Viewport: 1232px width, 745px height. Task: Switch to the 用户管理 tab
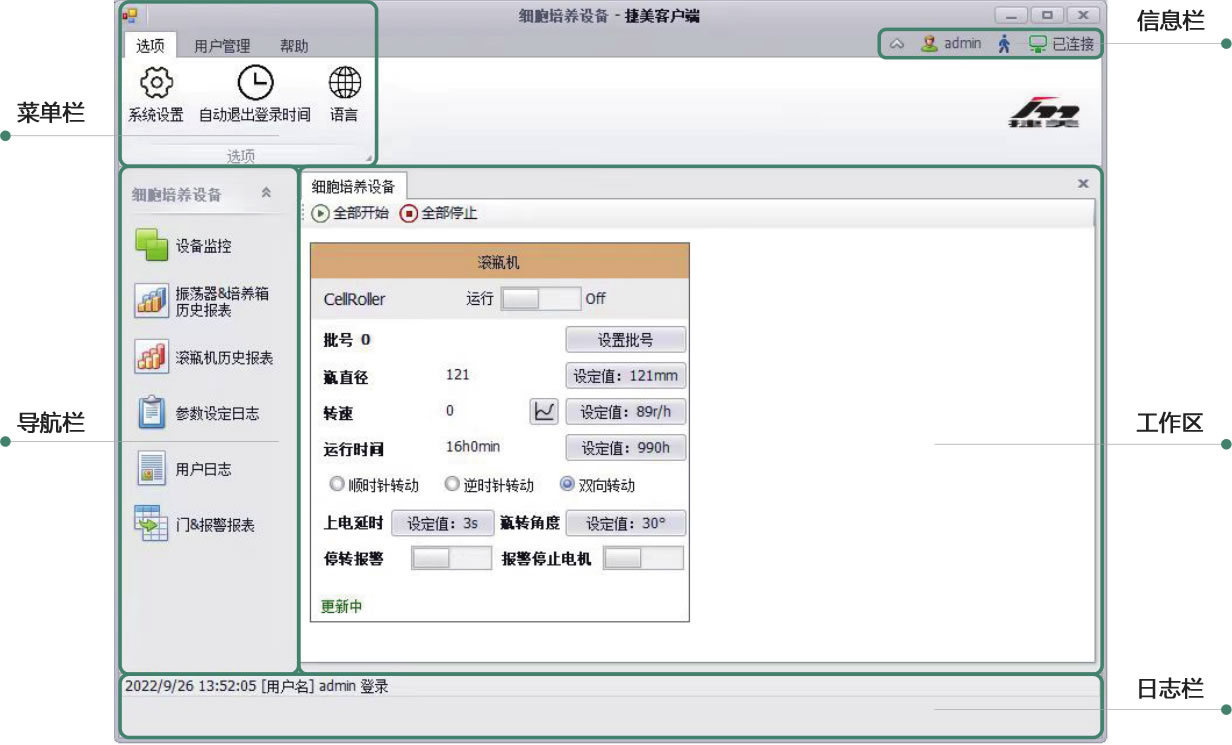click(222, 46)
